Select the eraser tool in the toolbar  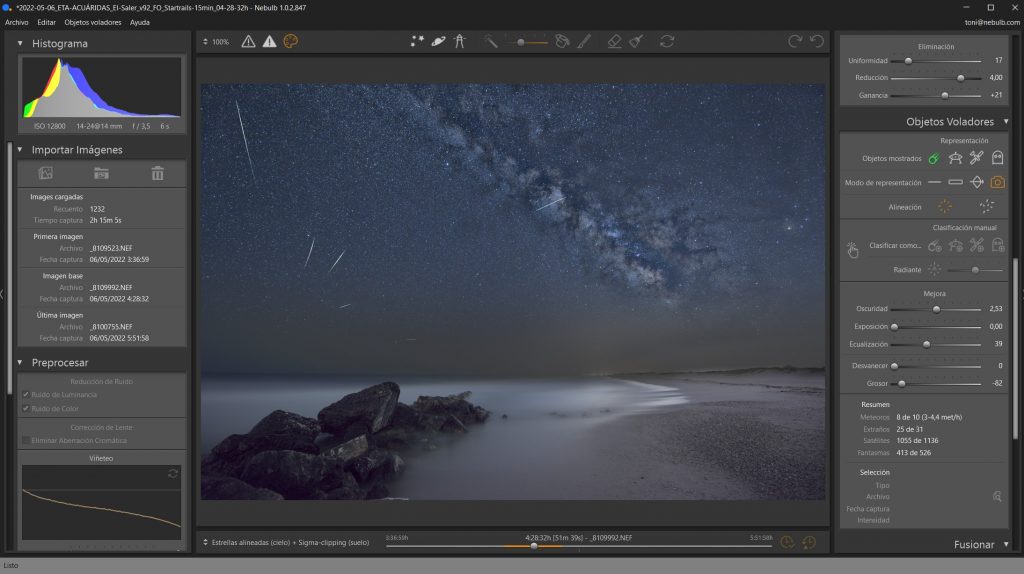[614, 41]
